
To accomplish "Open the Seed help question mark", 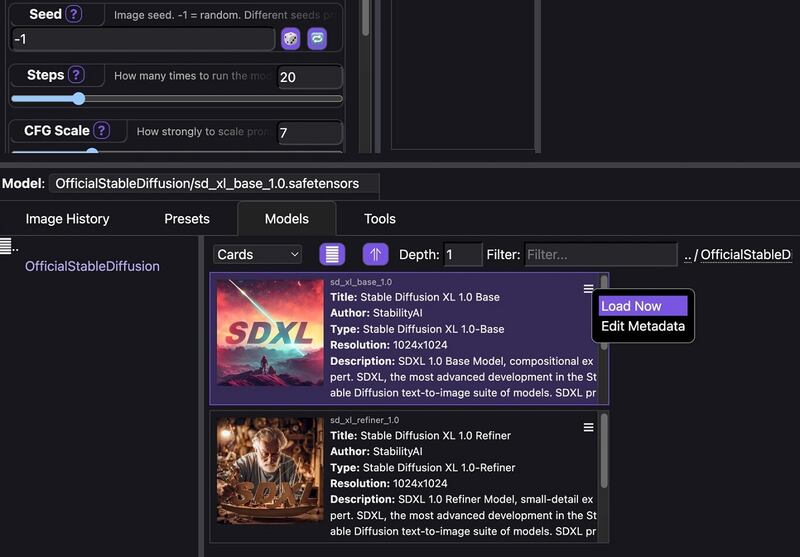I will coord(73,15).
